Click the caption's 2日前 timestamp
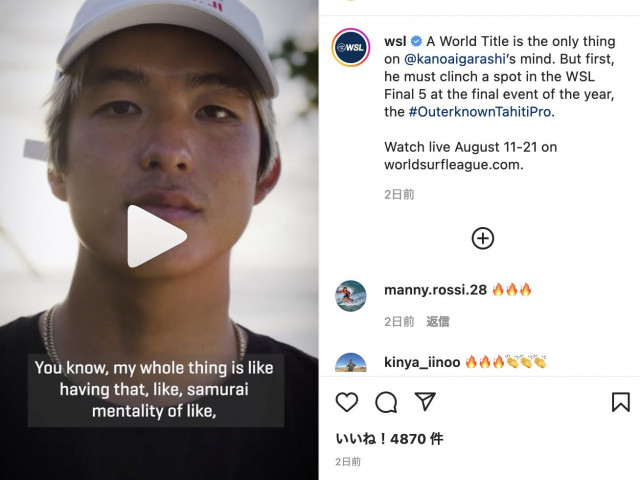This screenshot has height=480, width=640. (x=399, y=194)
